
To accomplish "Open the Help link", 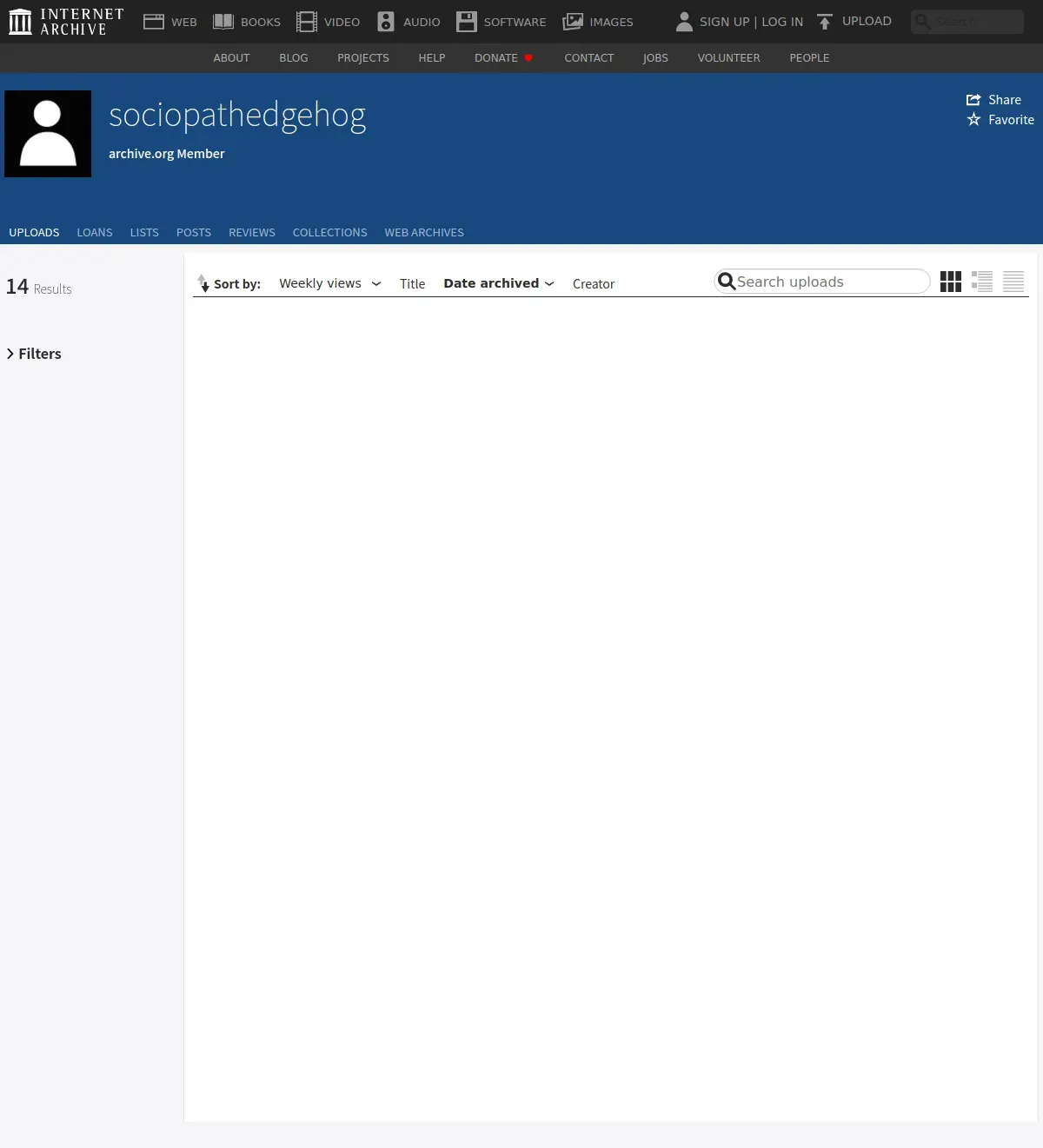I will point(432,58).
